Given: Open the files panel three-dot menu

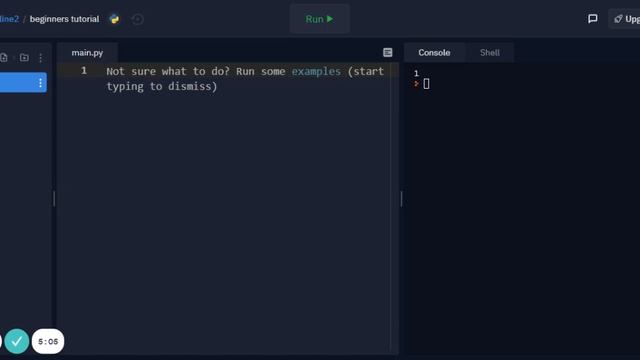Looking at the screenshot, I should (x=40, y=58).
